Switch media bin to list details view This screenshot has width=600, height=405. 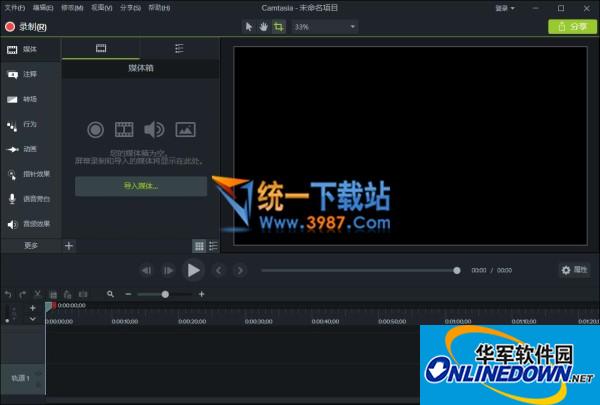213,246
